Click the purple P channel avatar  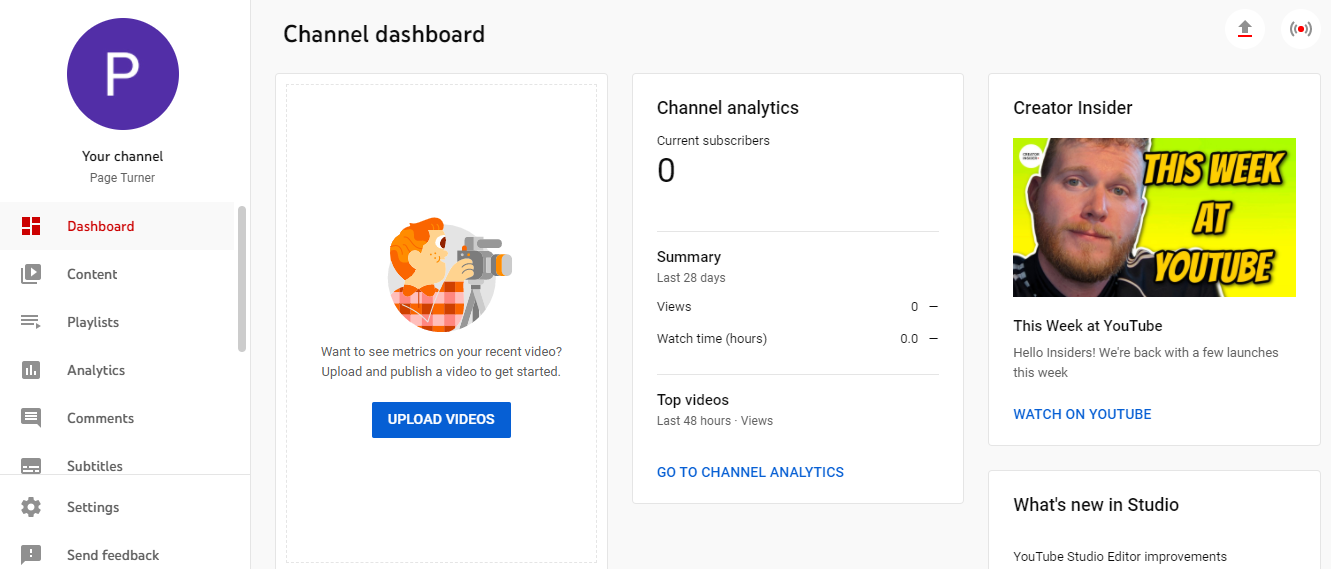(123, 74)
